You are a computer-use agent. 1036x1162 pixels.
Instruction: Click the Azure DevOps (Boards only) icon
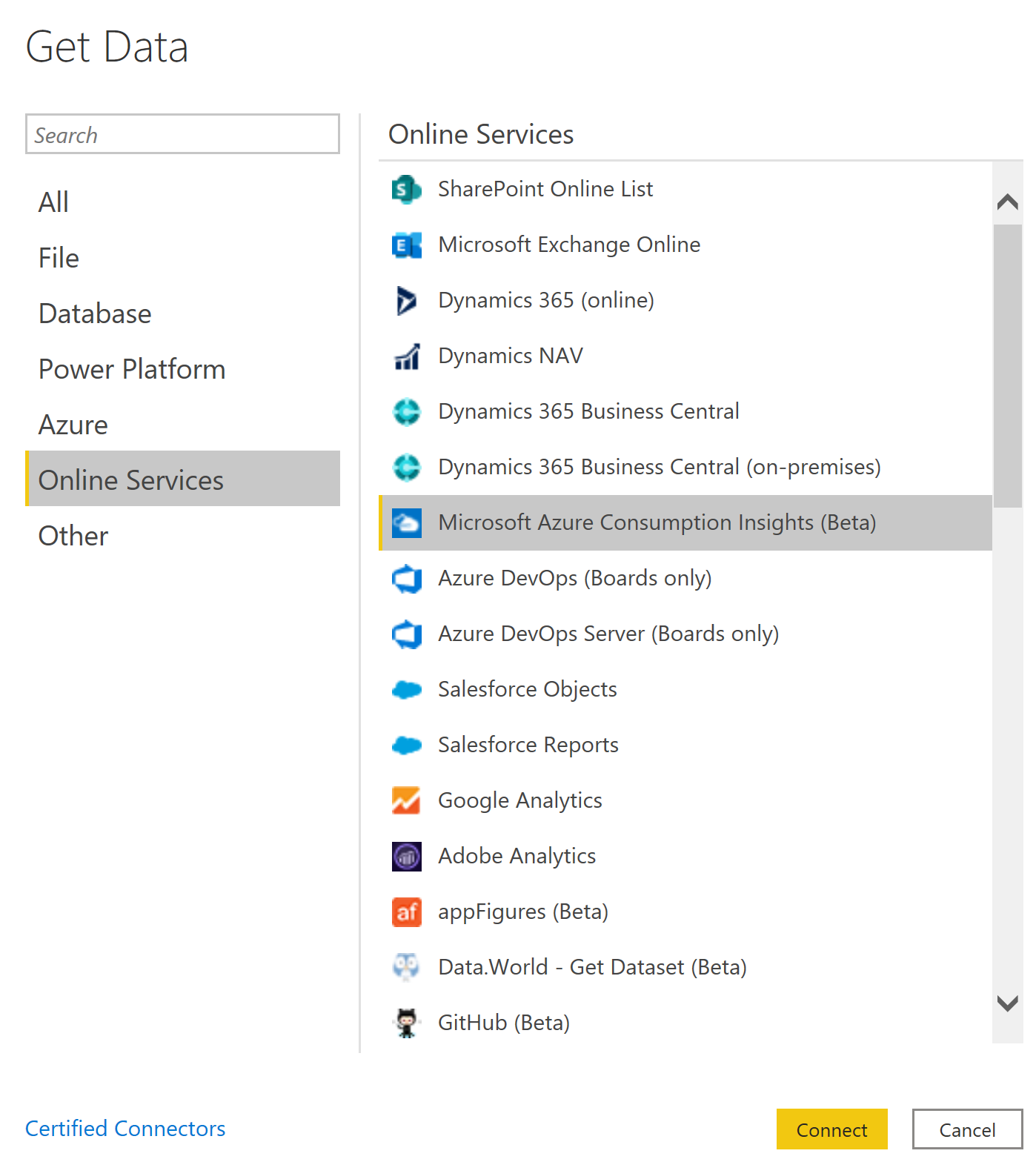pos(407,579)
